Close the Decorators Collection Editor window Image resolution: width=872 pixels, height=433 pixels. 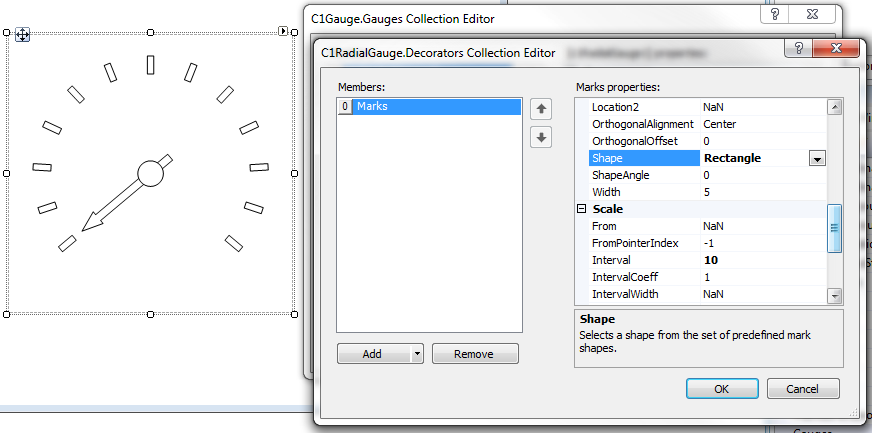click(838, 49)
